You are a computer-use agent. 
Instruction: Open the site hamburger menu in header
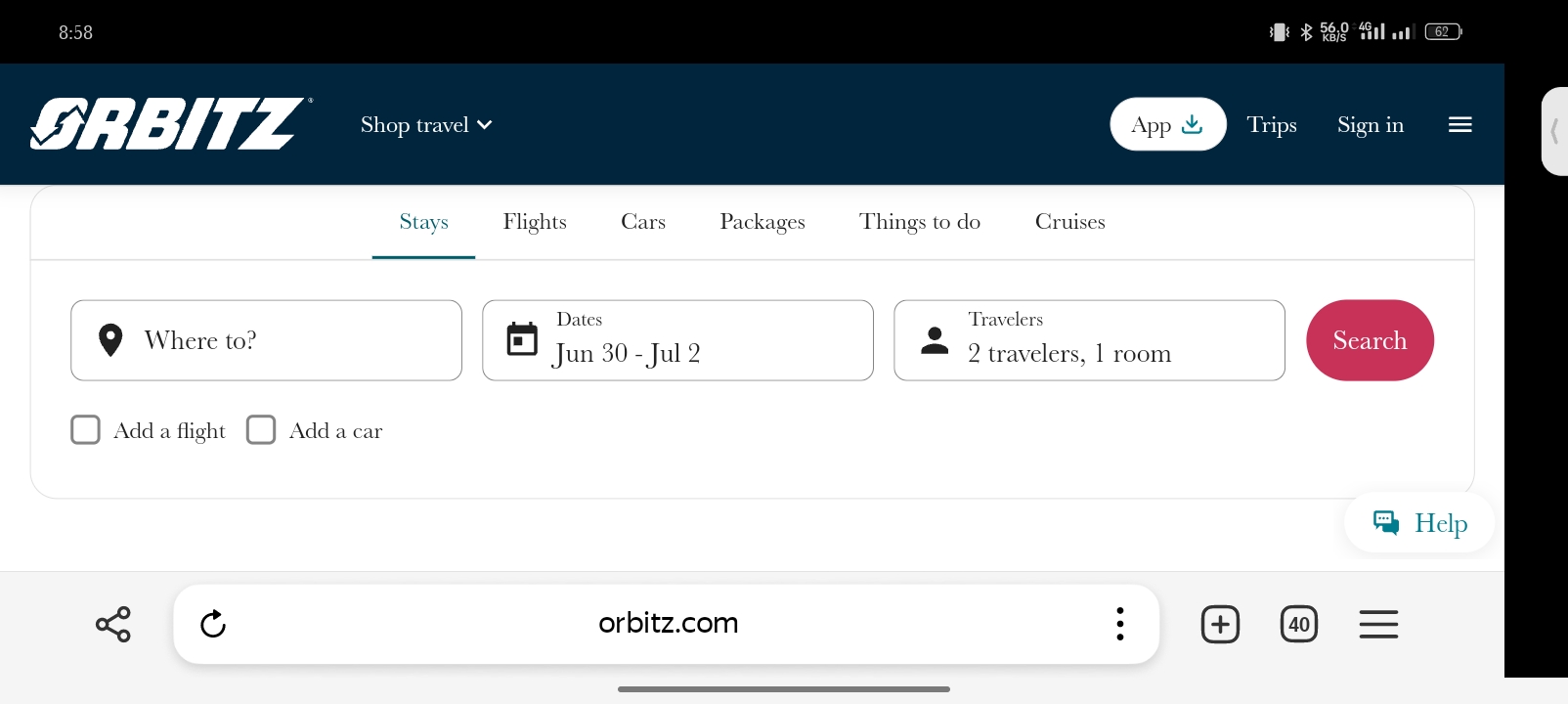[x=1459, y=124]
